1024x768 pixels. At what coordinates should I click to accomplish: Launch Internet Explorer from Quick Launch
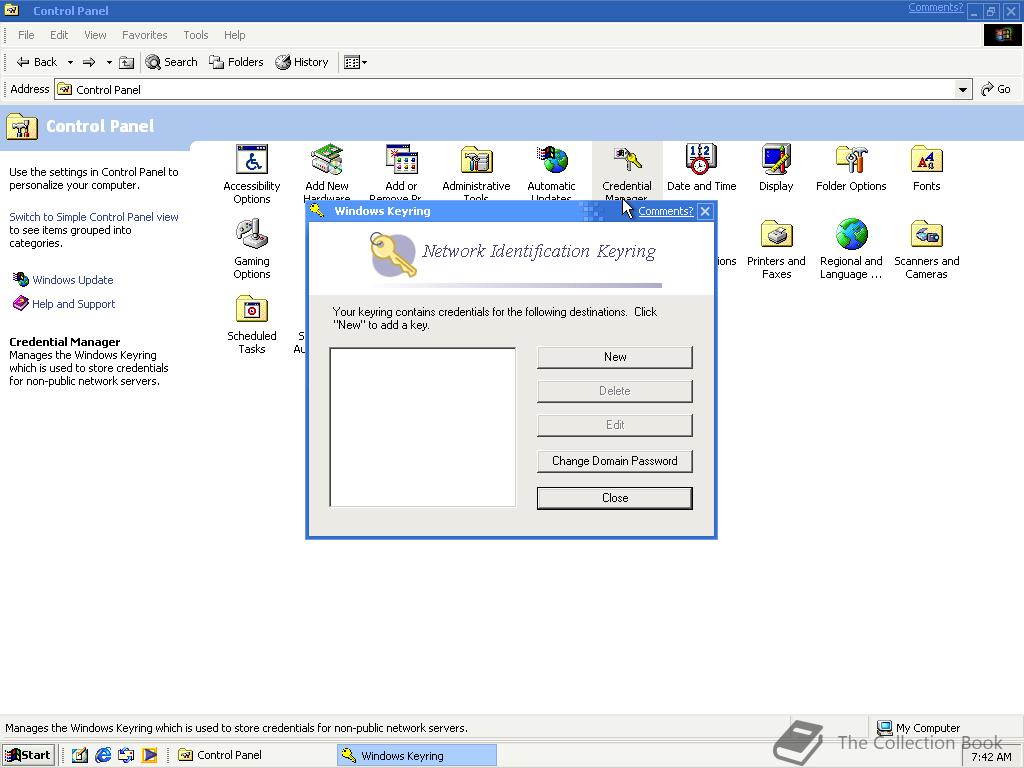[x=103, y=755]
